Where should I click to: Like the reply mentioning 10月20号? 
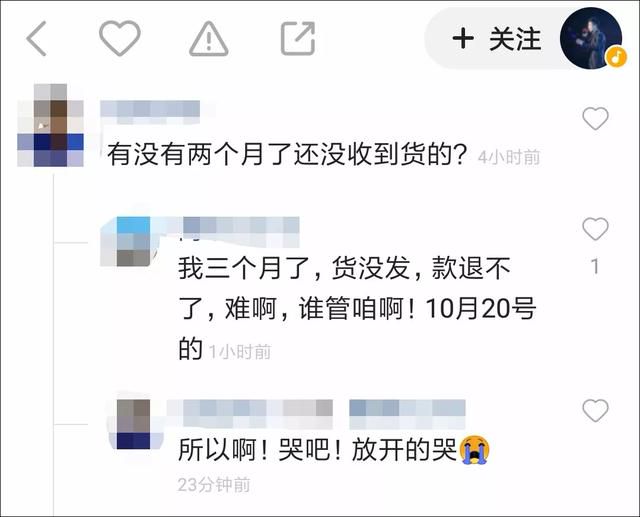pyautogui.click(x=595, y=229)
